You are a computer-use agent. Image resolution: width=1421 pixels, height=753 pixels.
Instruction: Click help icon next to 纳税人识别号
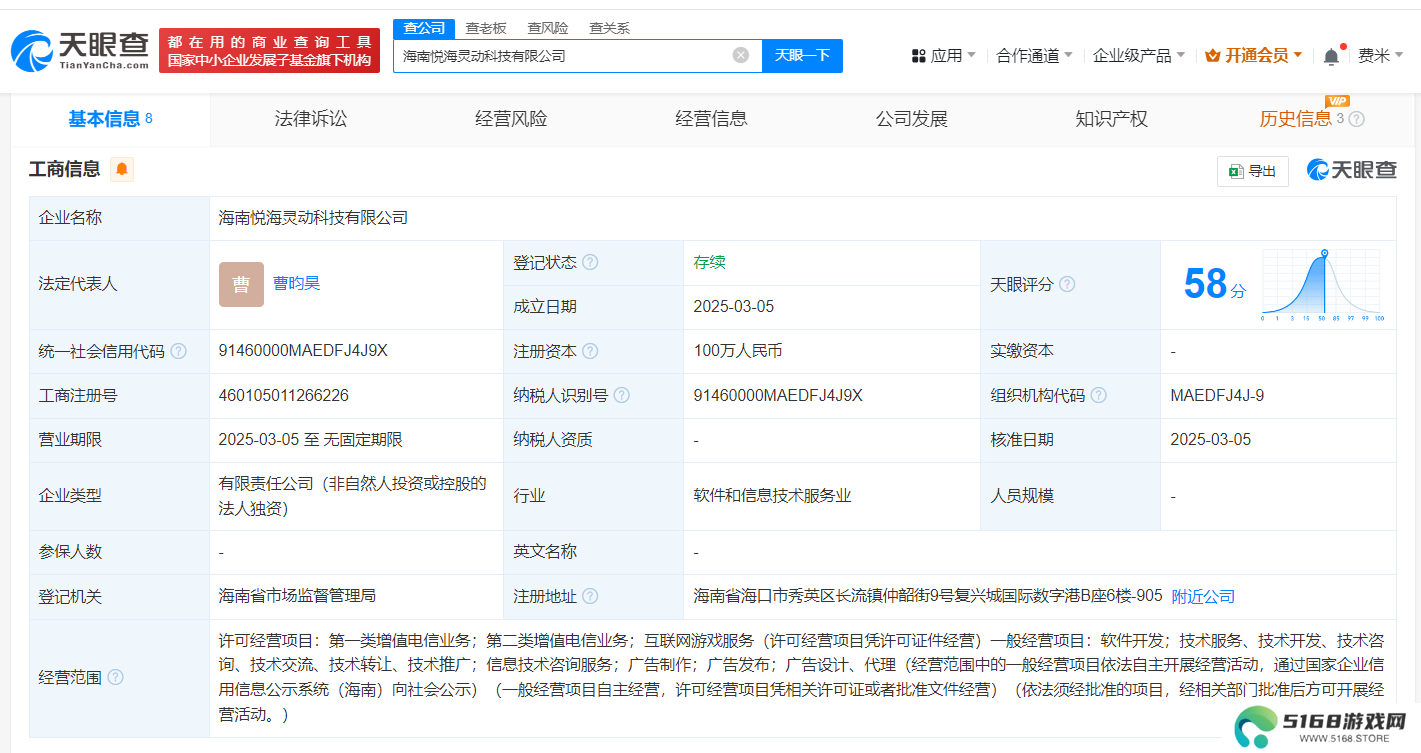622,395
